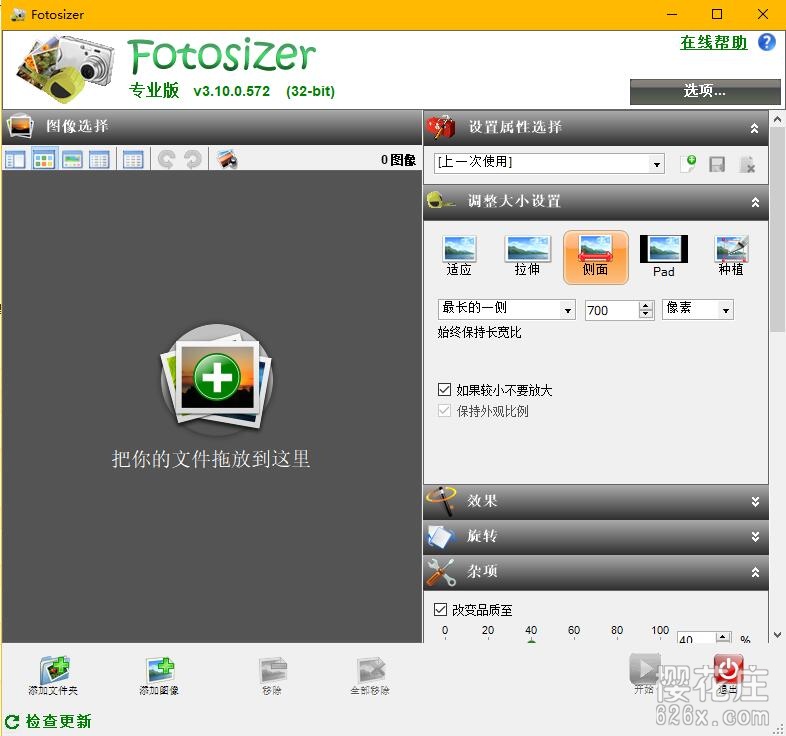Click the new profile icon with green plus

pos(688,163)
